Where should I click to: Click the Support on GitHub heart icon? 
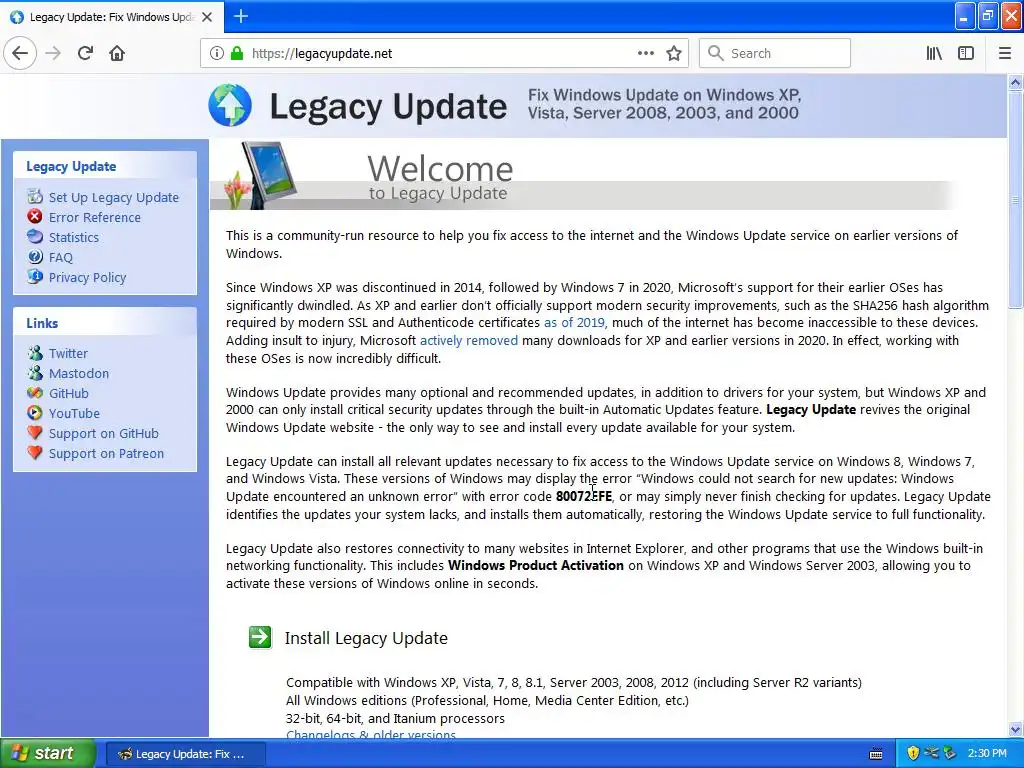tap(35, 433)
